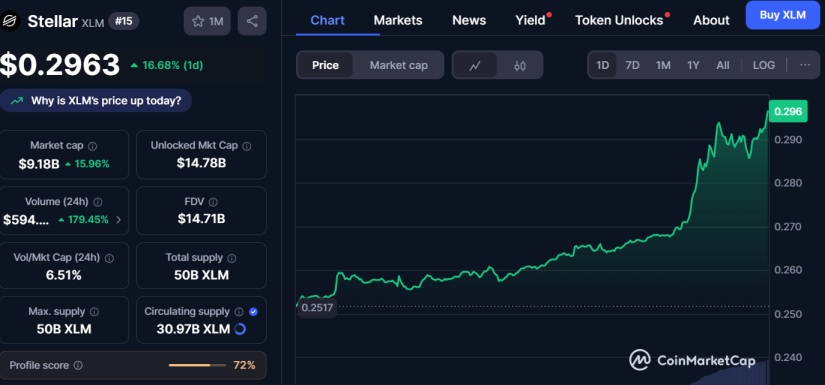The image size is (825, 385).
Task: Open the Token Unlocks tab
Action: click(x=619, y=20)
